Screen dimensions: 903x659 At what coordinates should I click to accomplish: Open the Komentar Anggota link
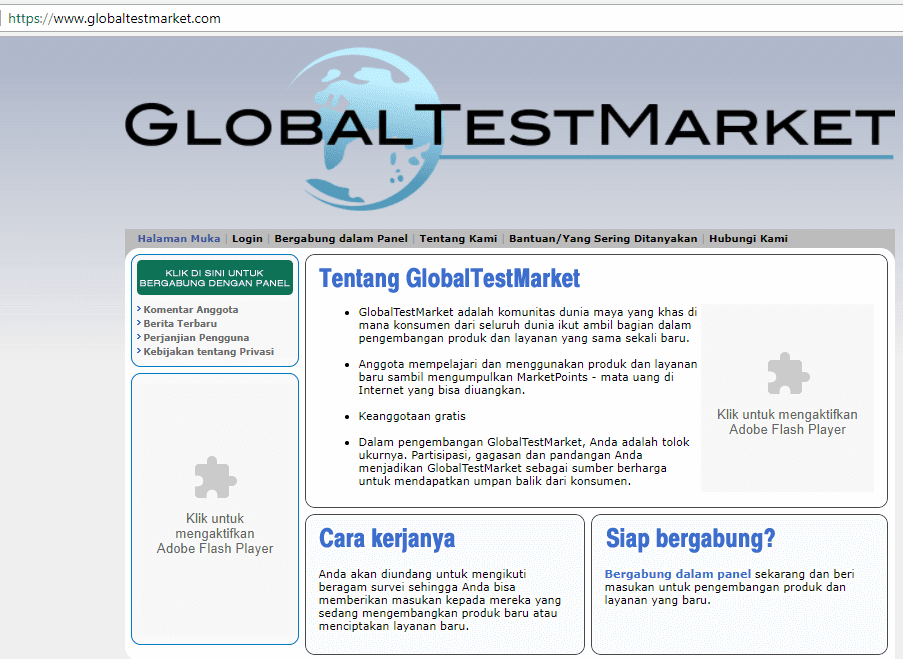click(191, 309)
